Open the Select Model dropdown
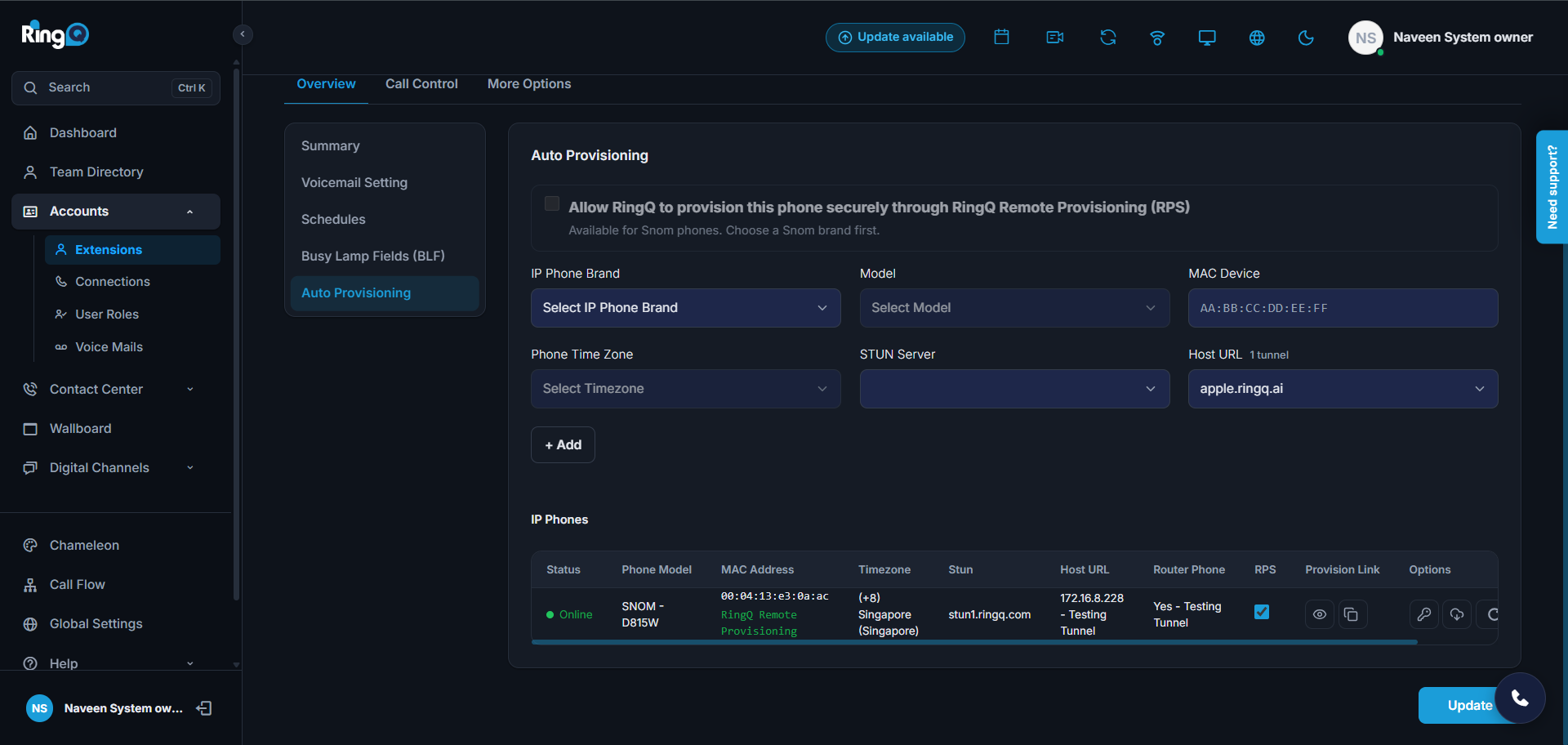The width and height of the screenshot is (1568, 745). 1014,308
